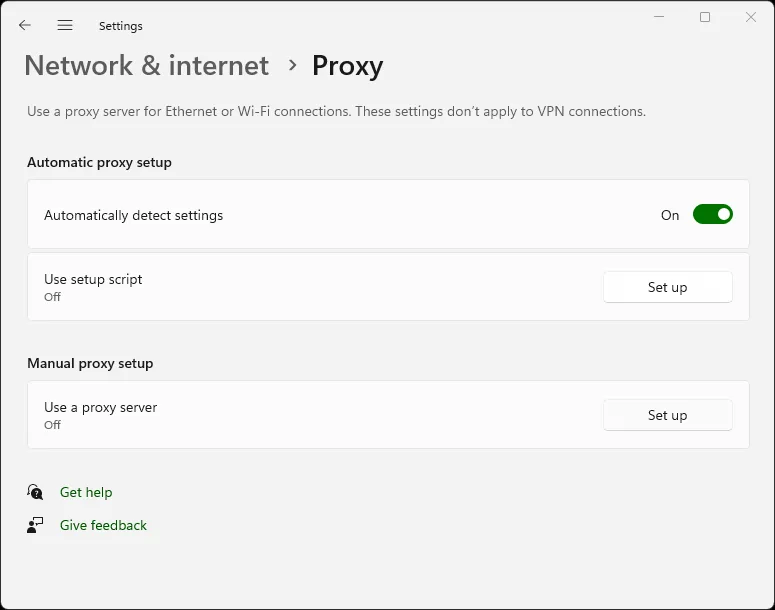
Task: Open the Give feedback link
Action: point(103,525)
